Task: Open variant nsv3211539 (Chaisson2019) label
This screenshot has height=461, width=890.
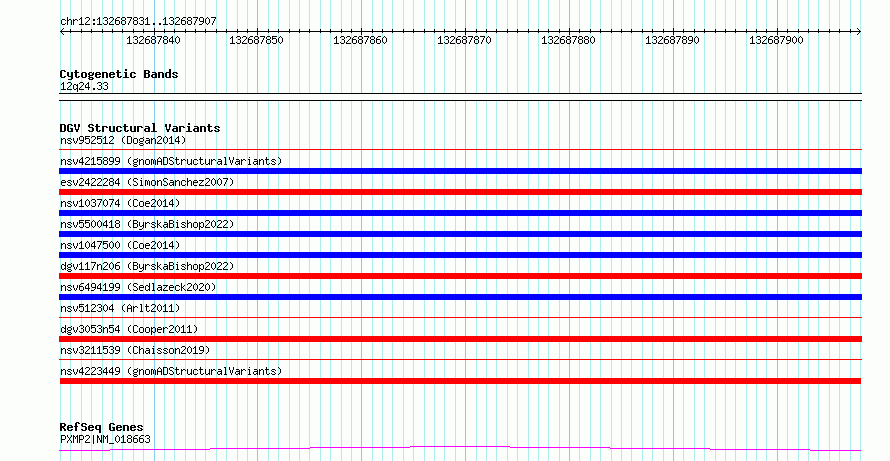Action: [135, 350]
